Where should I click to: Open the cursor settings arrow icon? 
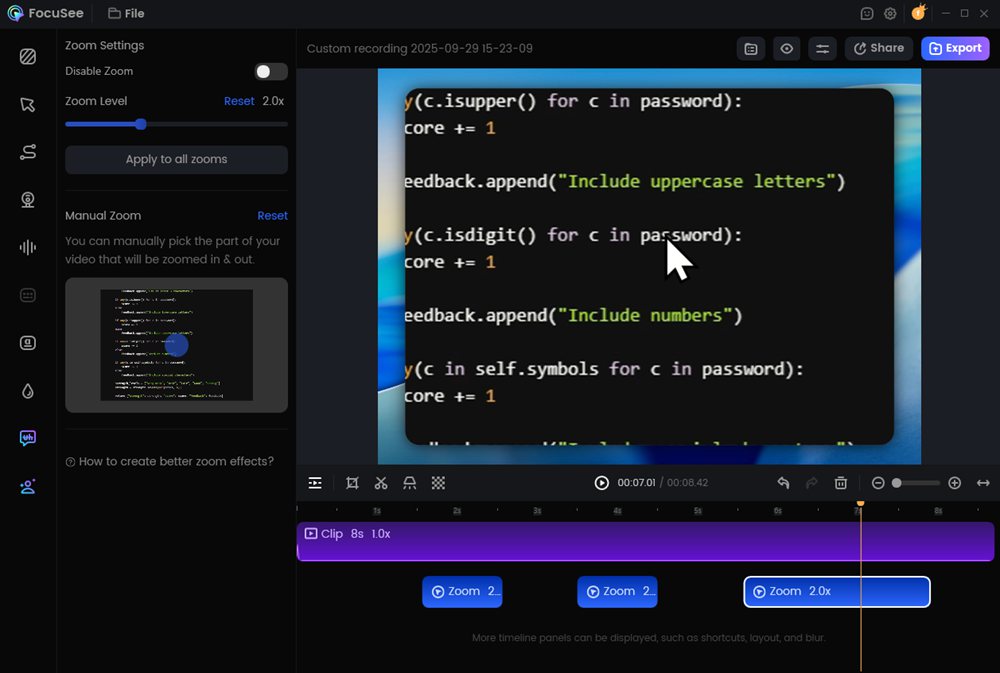coord(28,105)
